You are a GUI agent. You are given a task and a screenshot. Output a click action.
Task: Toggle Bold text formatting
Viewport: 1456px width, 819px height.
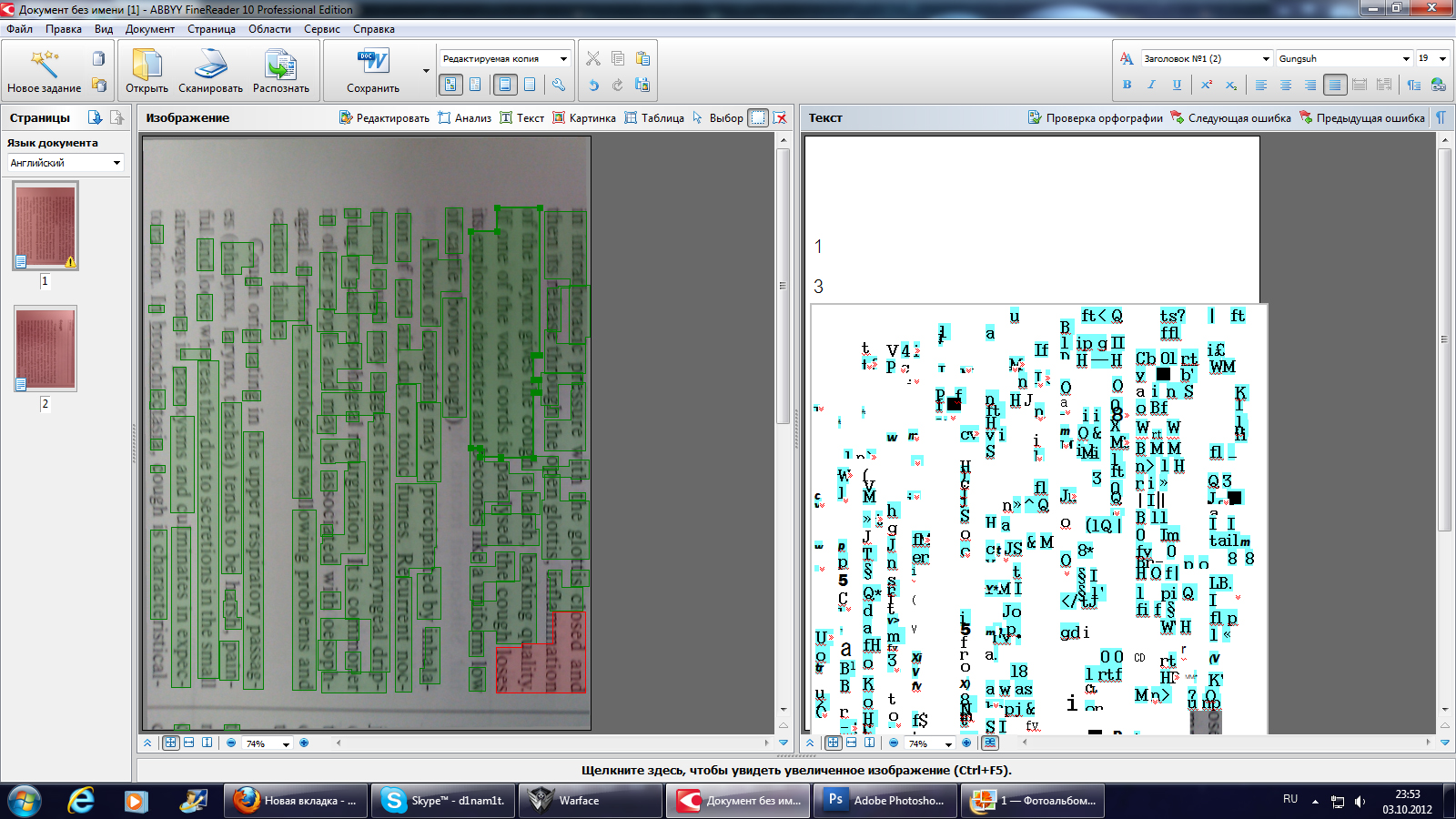click(x=1127, y=85)
